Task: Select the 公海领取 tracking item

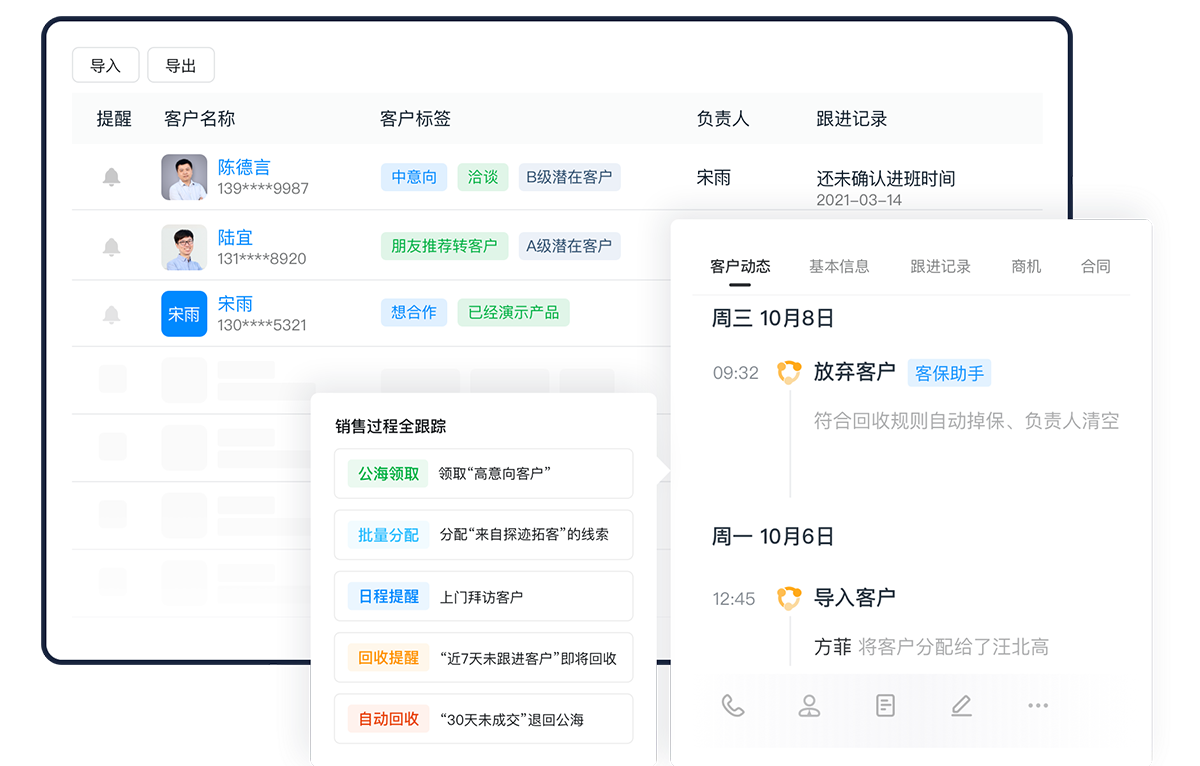Action: tap(483, 474)
